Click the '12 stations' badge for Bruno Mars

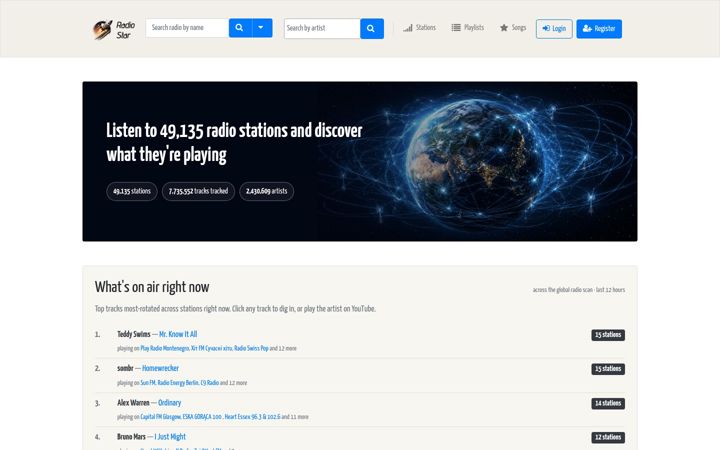[608, 438]
